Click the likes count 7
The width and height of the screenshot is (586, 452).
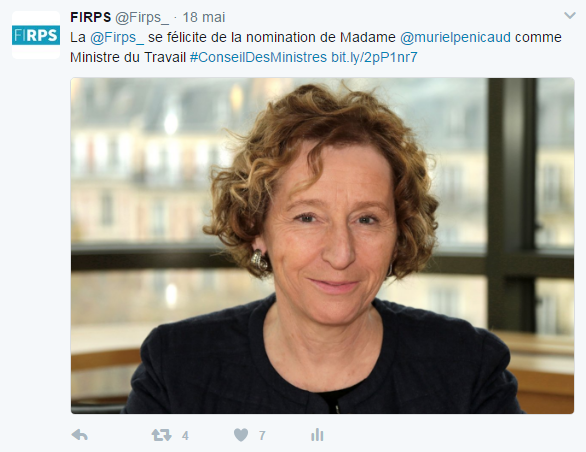[x=262, y=436]
